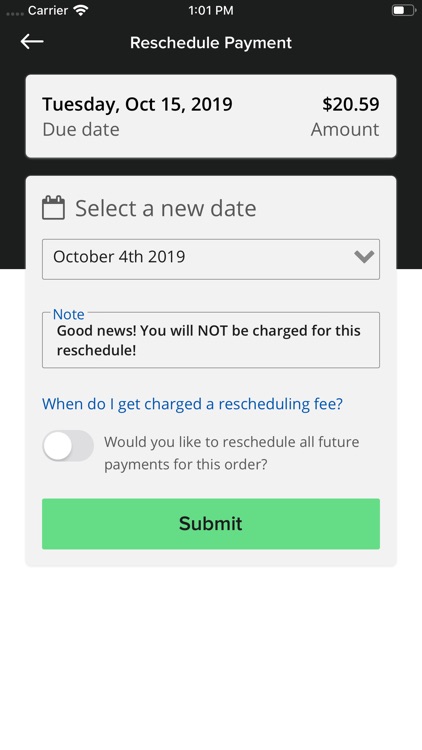The image size is (422, 750).
Task: Open the October 4th 2019 date selector
Action: [x=211, y=259]
